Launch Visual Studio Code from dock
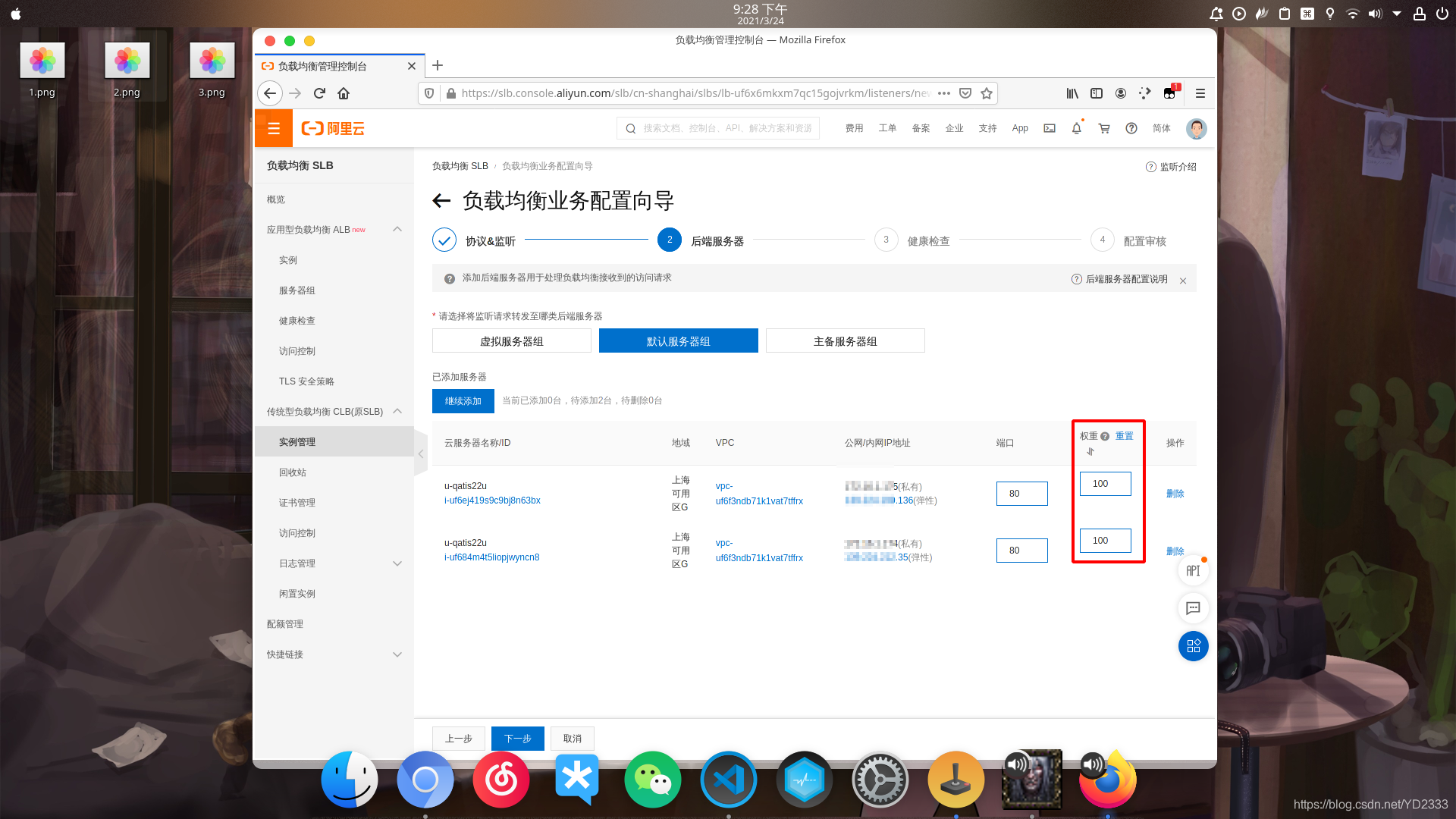The image size is (1456, 819). pyautogui.click(x=729, y=780)
